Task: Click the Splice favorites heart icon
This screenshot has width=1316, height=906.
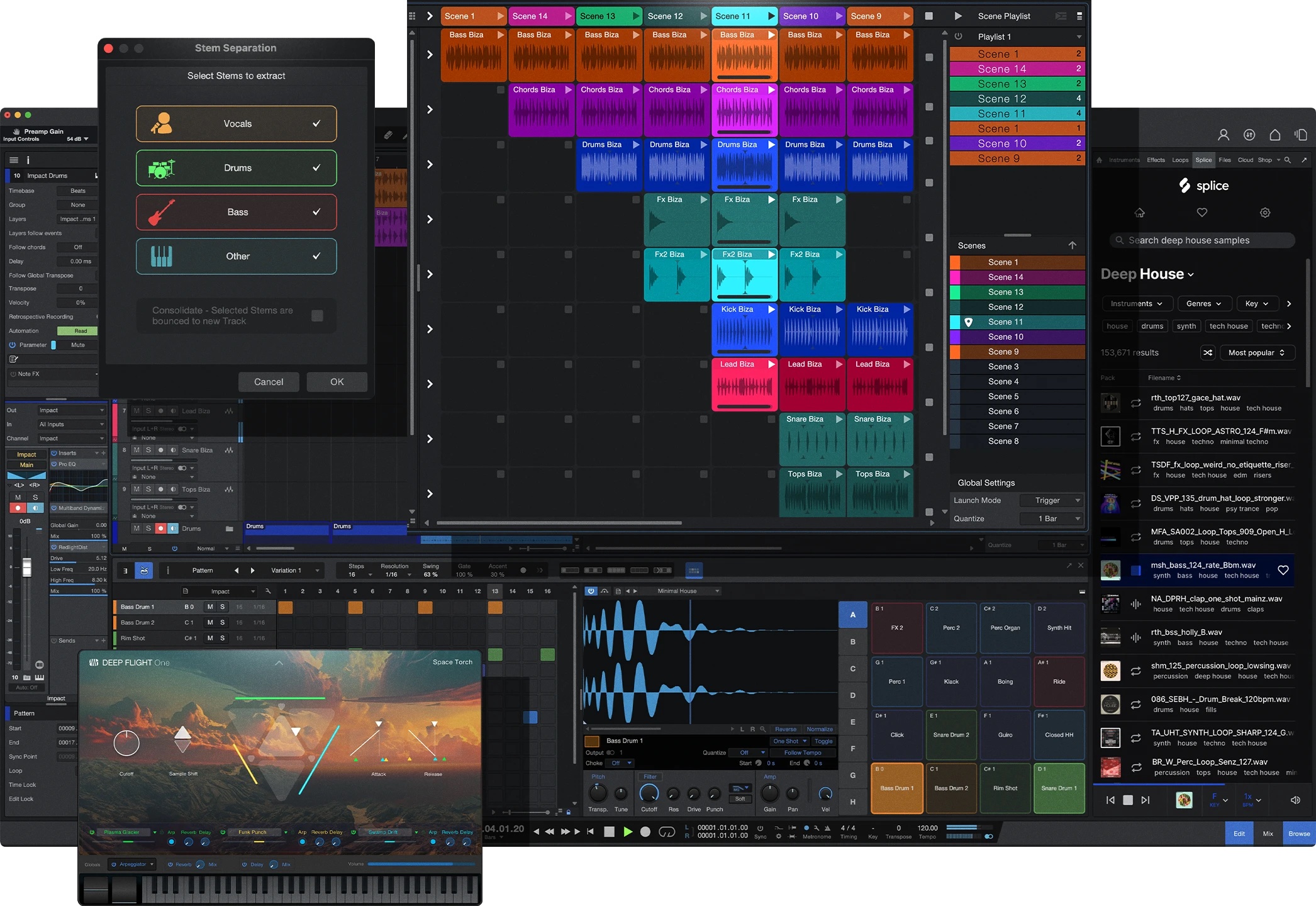Action: pos(1202,213)
